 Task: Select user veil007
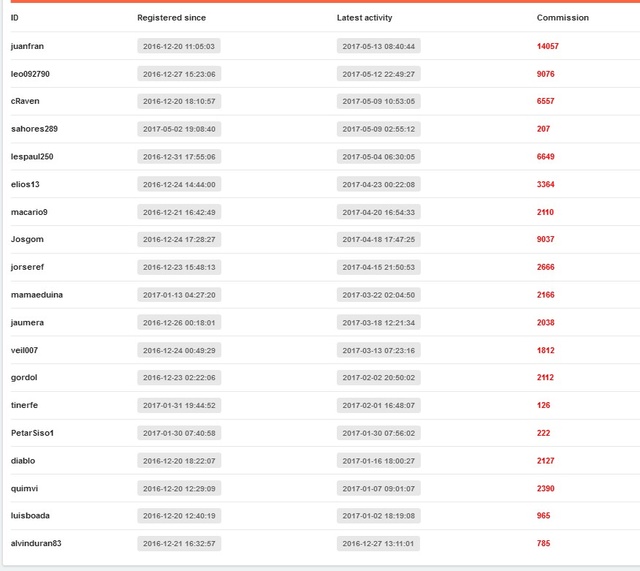tap(24, 350)
